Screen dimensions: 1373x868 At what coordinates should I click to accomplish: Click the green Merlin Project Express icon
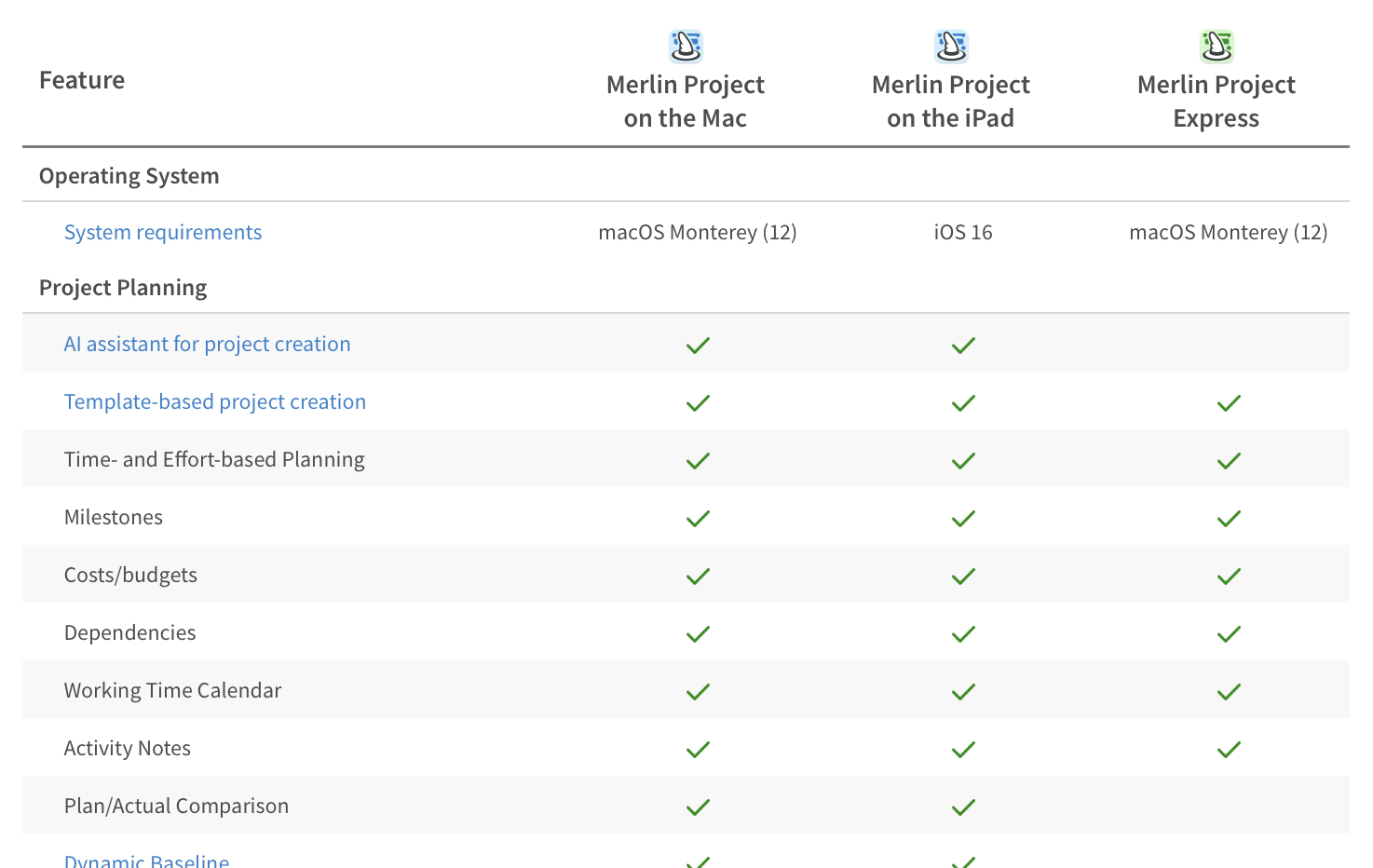[x=1217, y=45]
